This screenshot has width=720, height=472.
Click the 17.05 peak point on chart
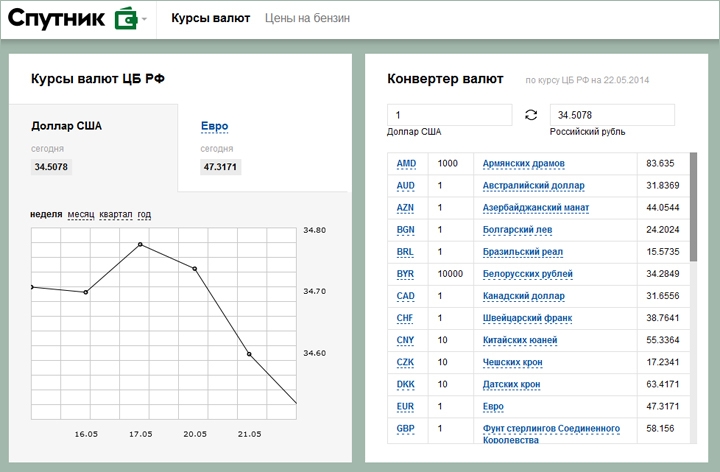[140, 244]
